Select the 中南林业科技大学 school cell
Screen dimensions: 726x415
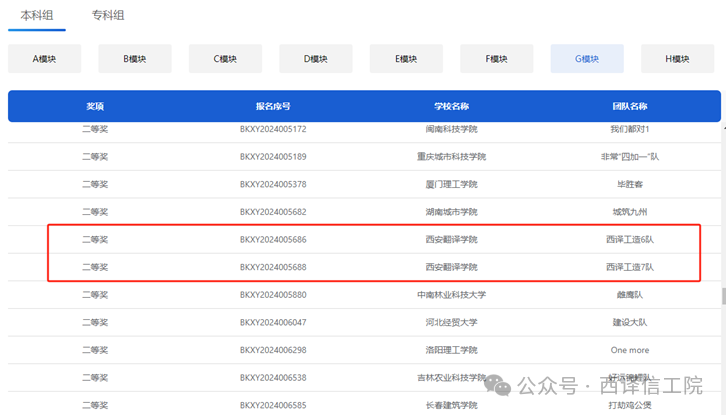tap(451, 295)
